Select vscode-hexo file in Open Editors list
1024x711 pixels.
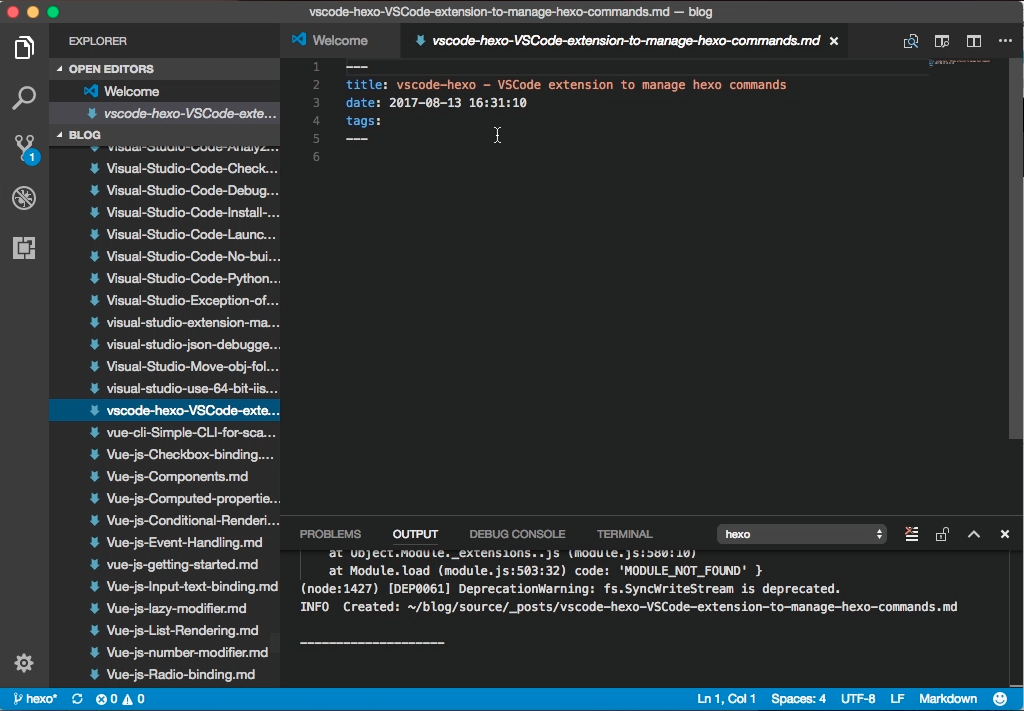click(x=165, y=114)
